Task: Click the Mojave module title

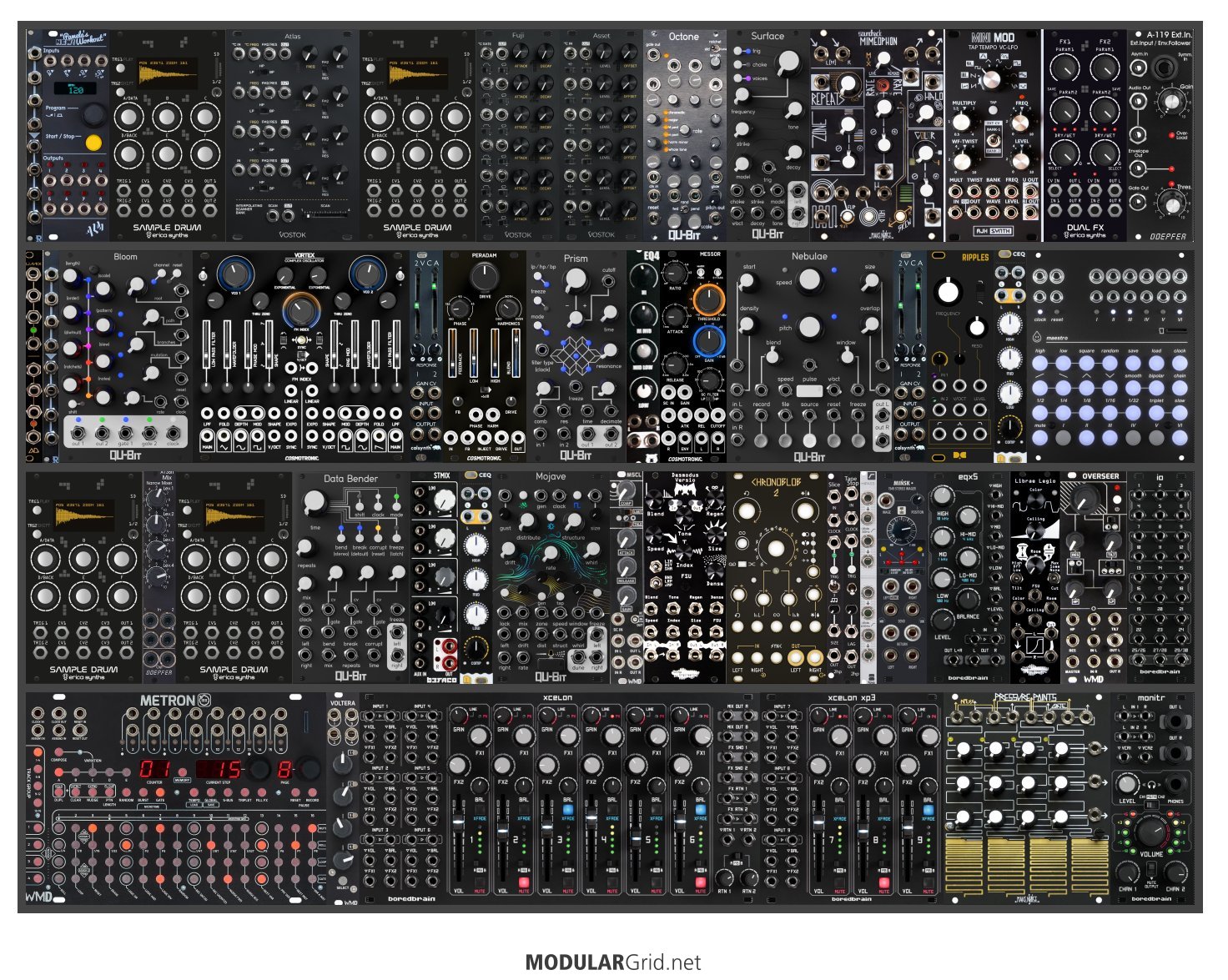Action: coord(551,477)
